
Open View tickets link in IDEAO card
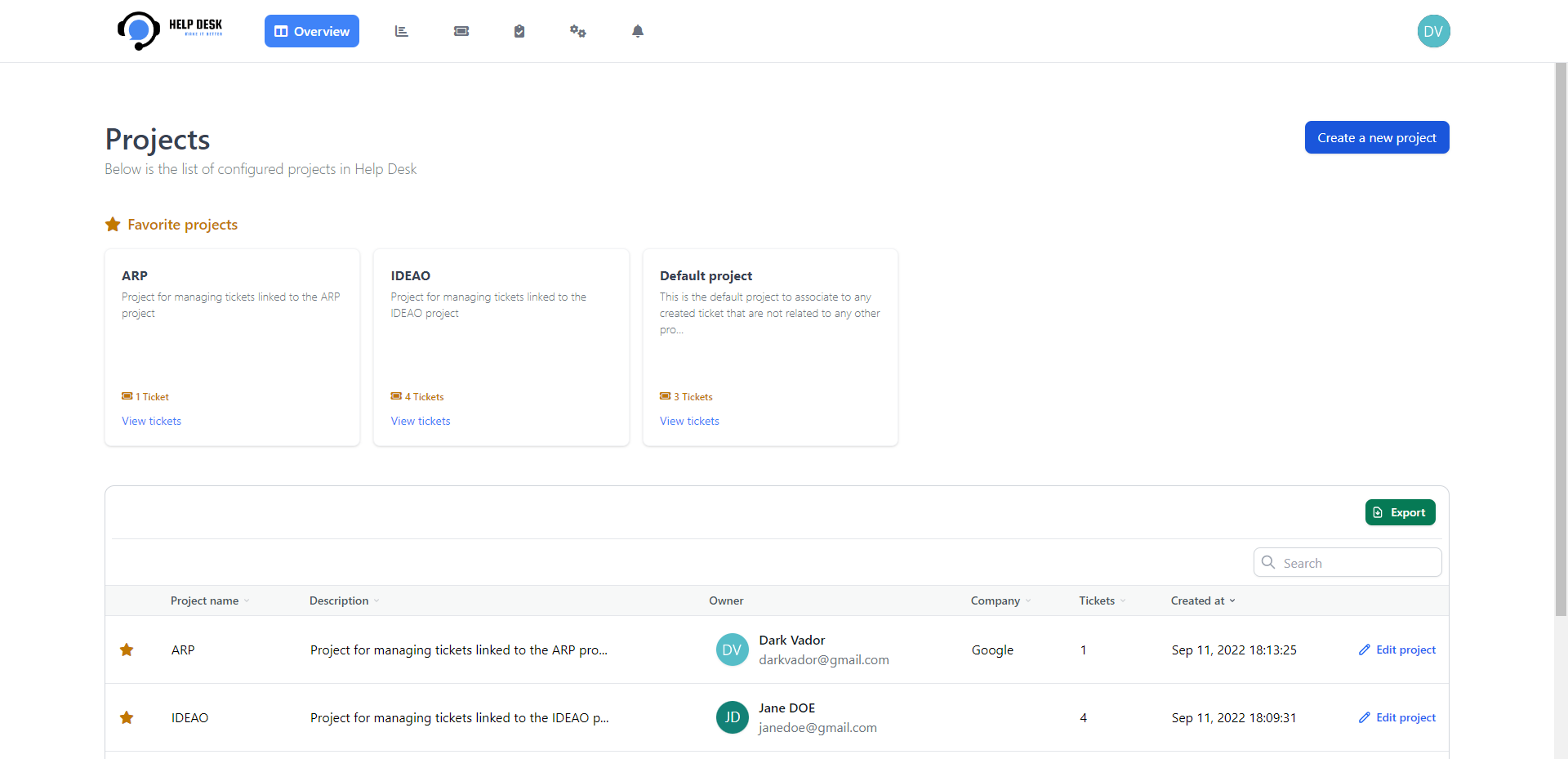pos(421,421)
